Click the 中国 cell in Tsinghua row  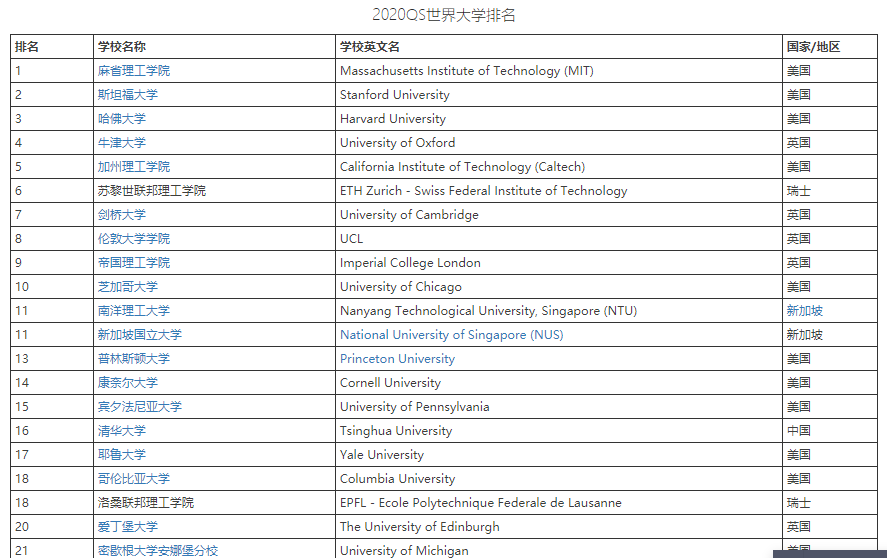coord(830,431)
